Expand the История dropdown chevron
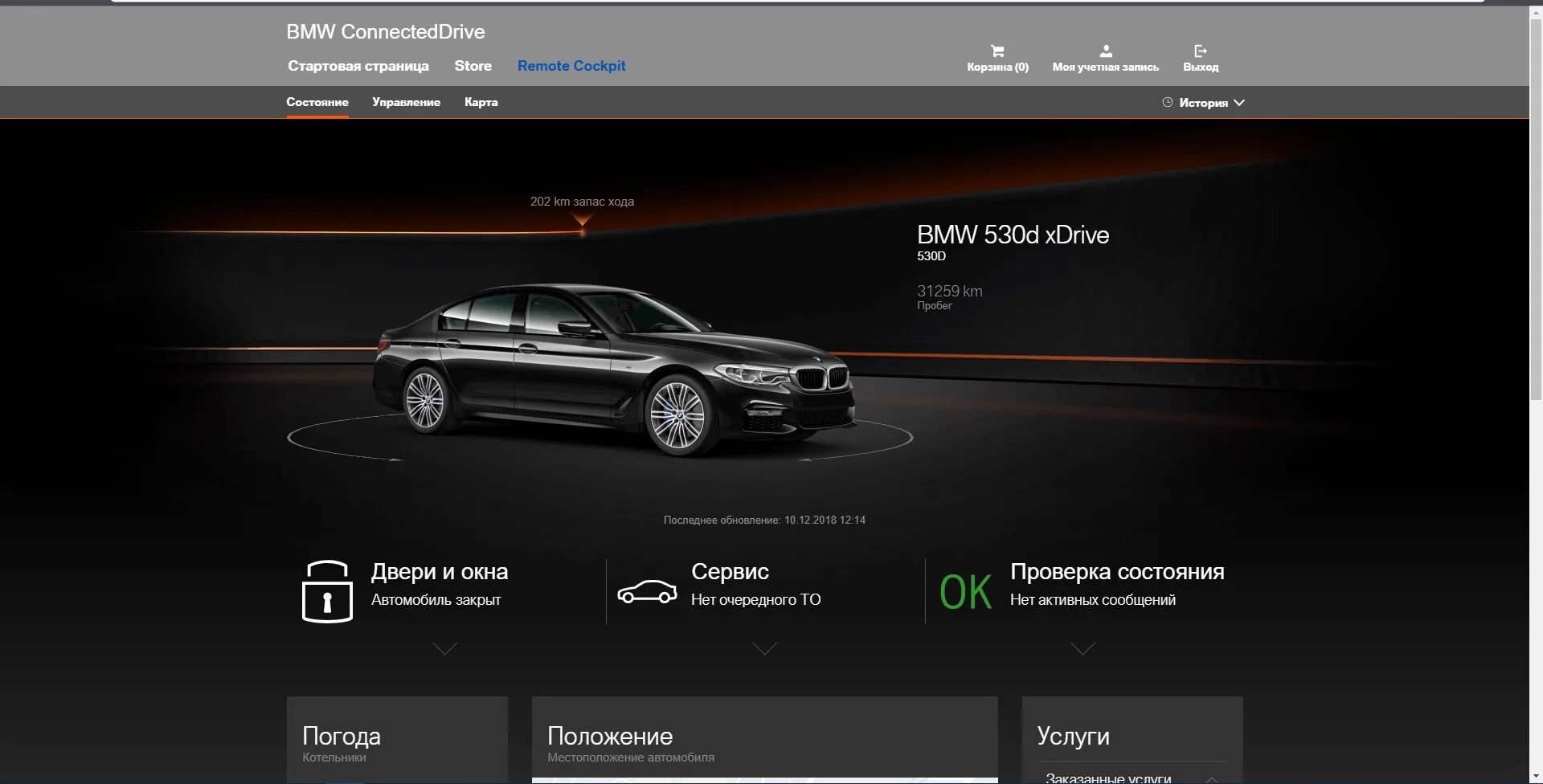 [1239, 102]
